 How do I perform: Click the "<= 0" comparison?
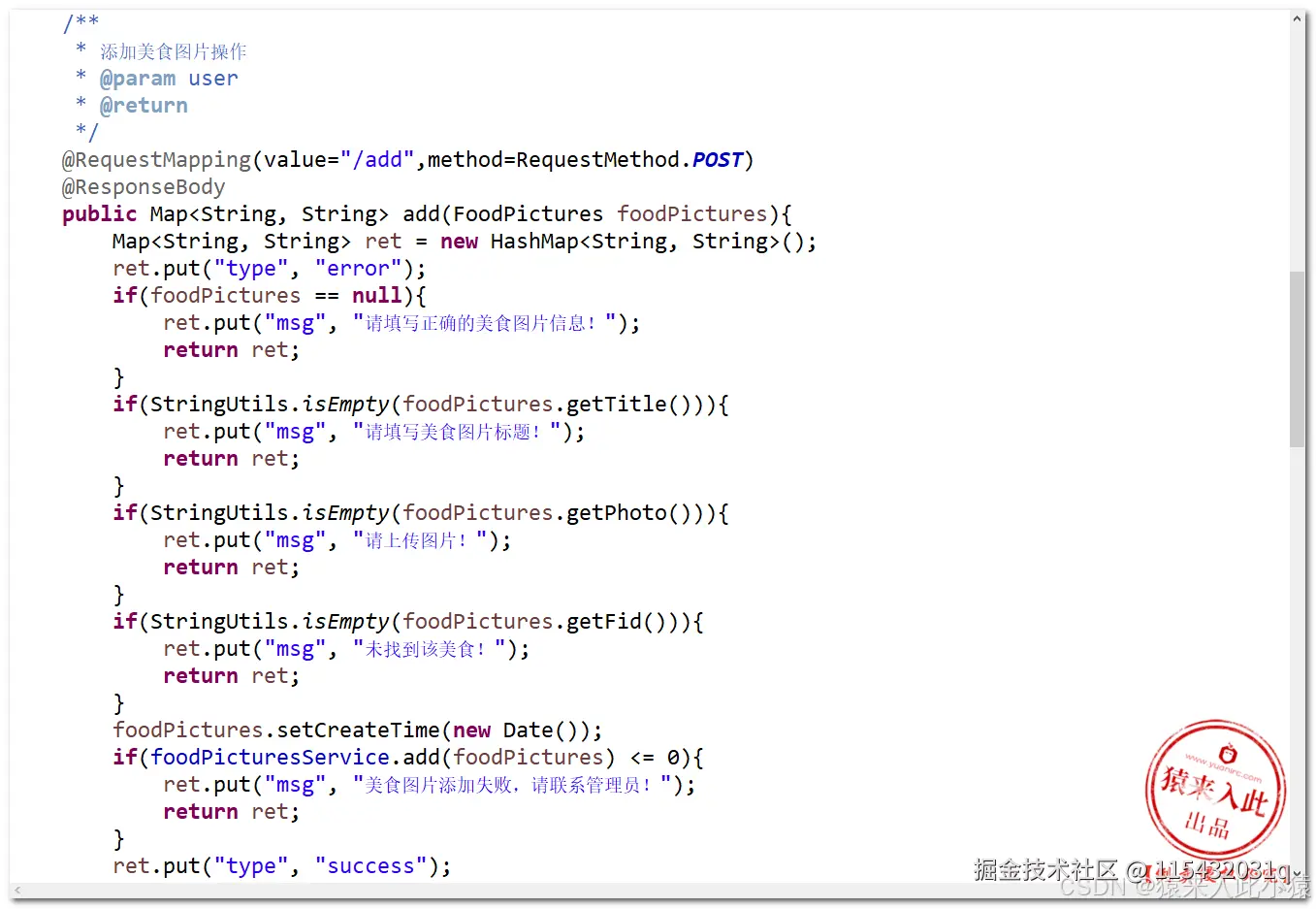pyautogui.click(x=655, y=758)
